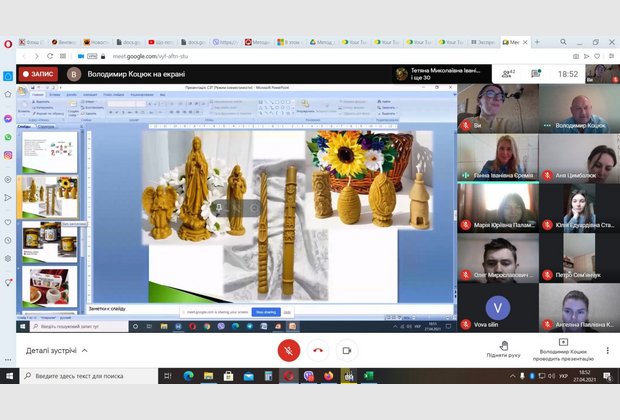
Task: Click the ЗАПИС recording indicator
Action: (38, 74)
